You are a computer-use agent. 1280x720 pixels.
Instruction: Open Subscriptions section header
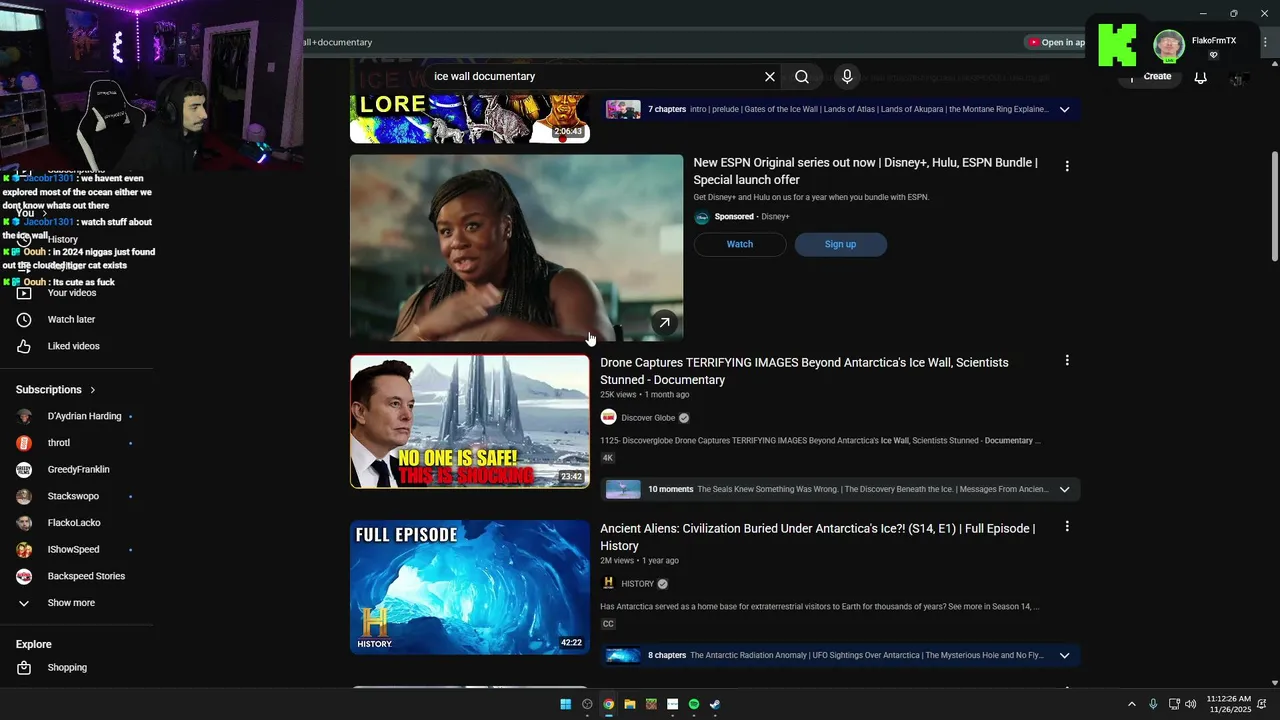coord(56,390)
